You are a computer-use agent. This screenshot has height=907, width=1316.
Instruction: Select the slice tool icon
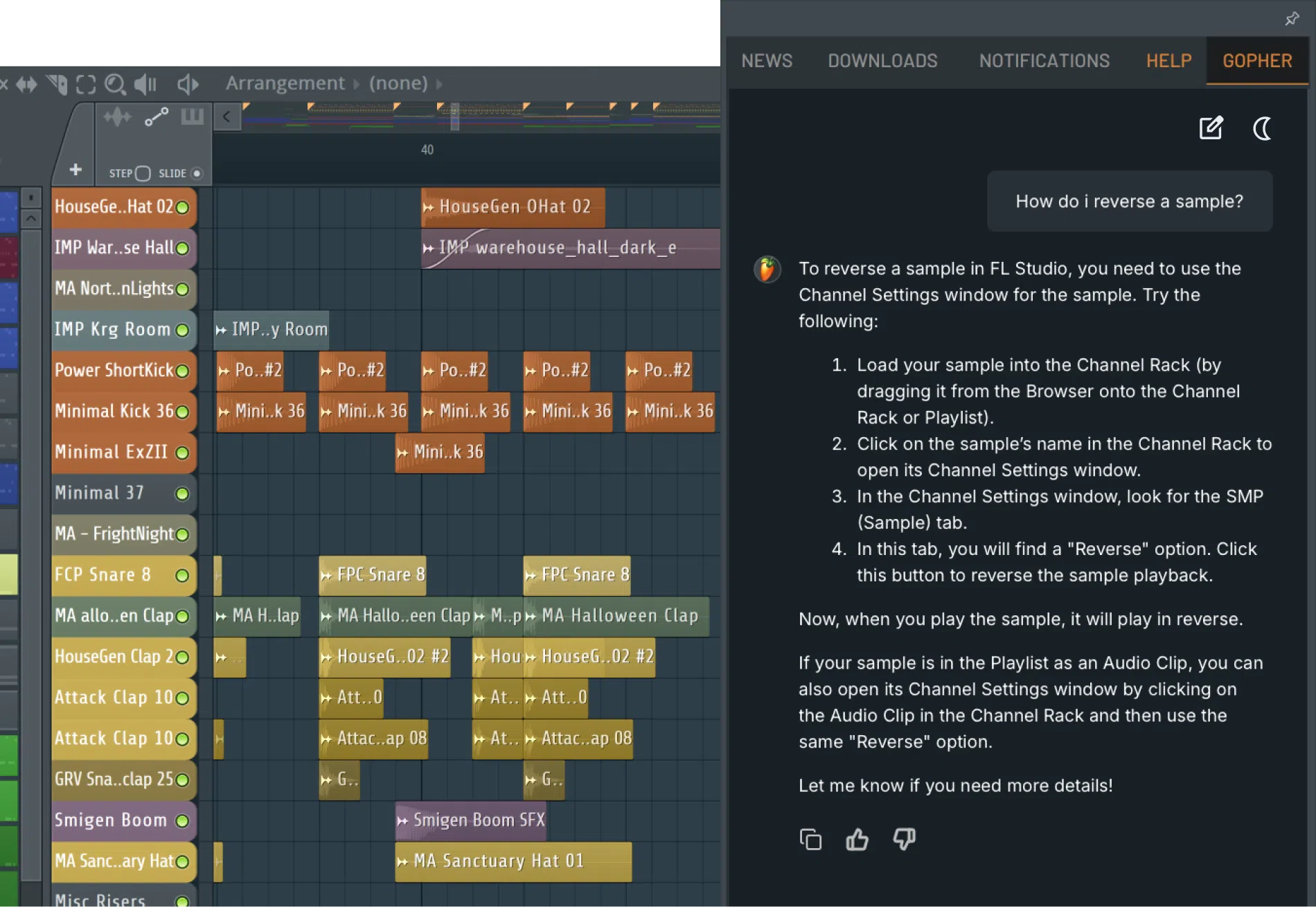pyautogui.click(x=57, y=85)
